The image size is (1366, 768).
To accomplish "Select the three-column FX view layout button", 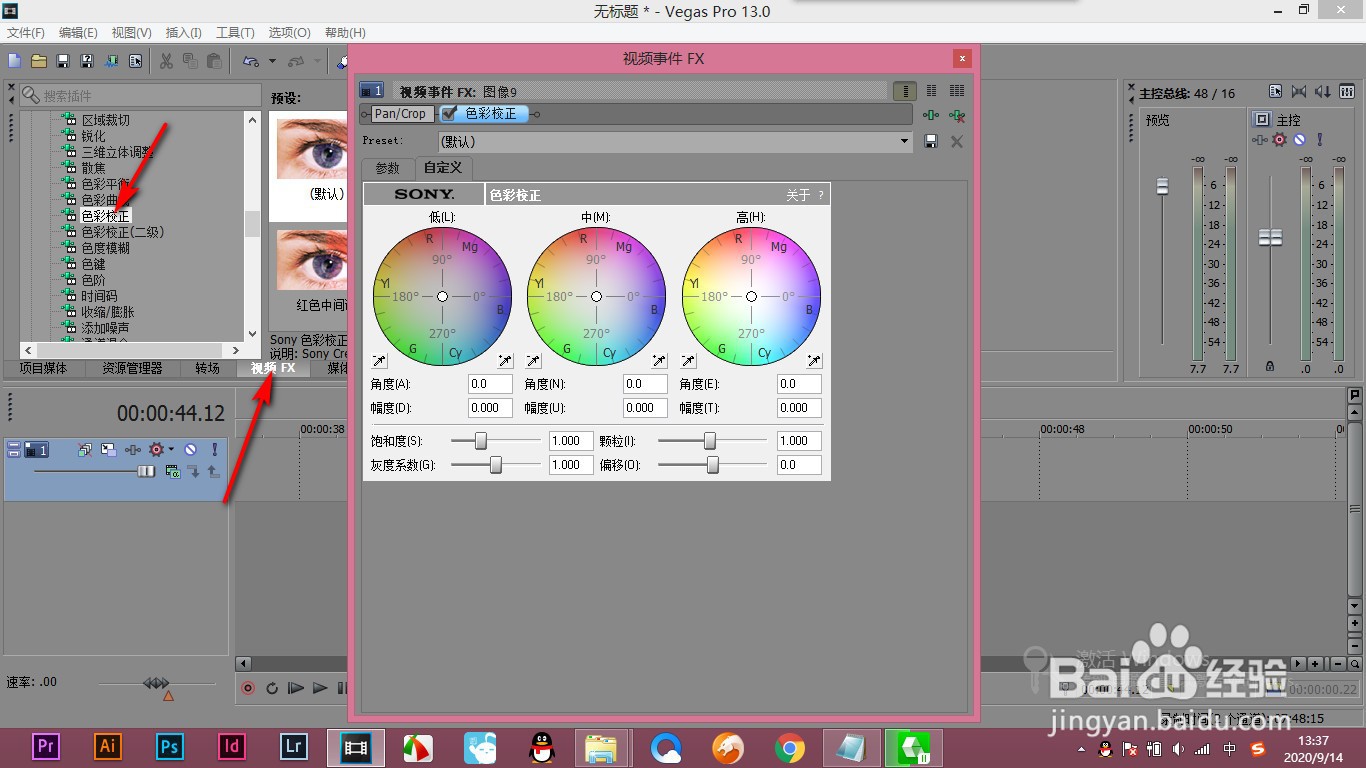I will click(957, 91).
